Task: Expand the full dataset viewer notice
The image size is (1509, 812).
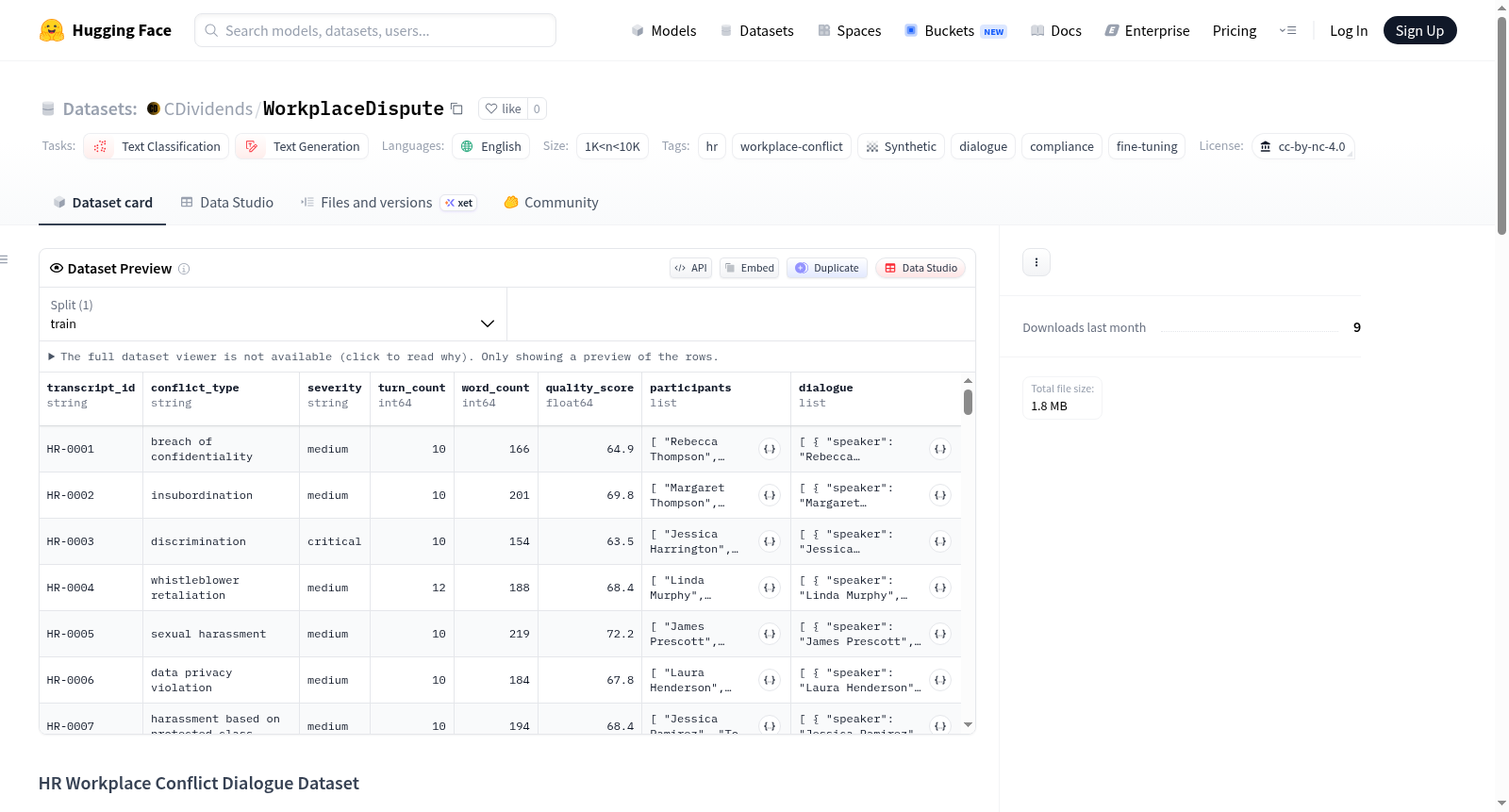Action: click(383, 356)
